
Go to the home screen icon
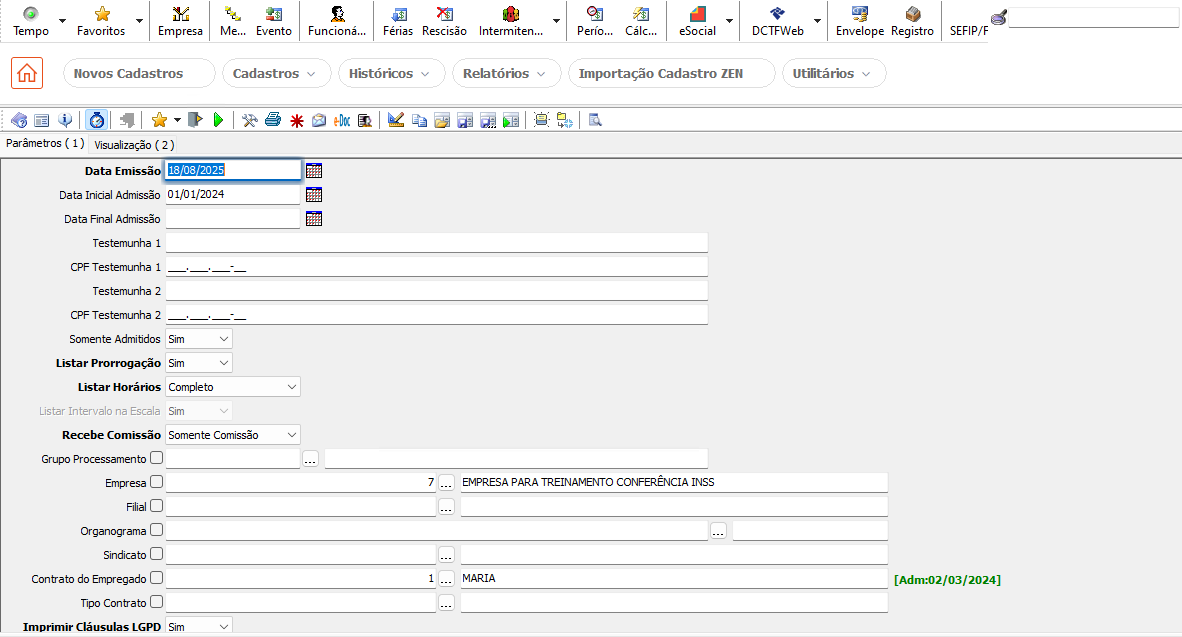coord(27,73)
